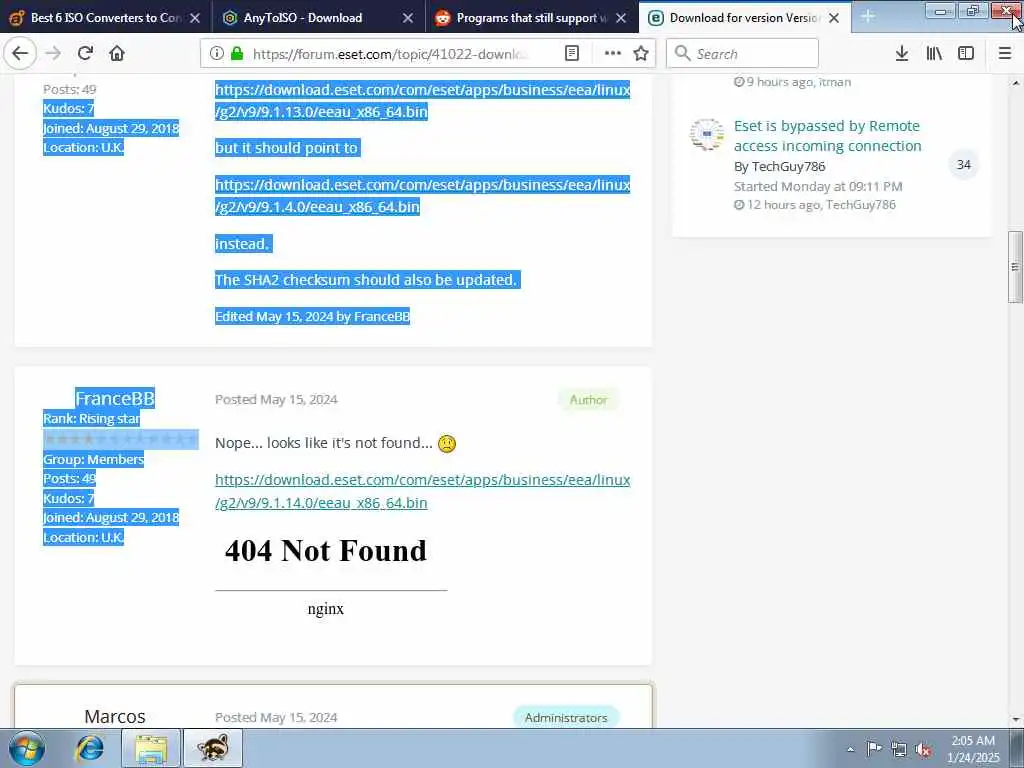
Task: Close the Programs that still support tab
Action: (621, 18)
